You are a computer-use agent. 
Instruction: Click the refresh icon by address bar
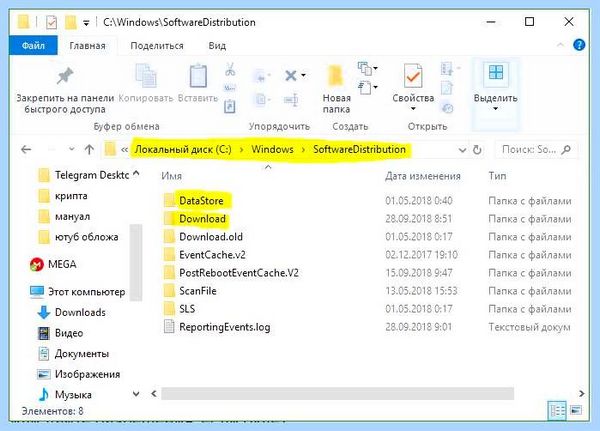pyautogui.click(x=477, y=150)
